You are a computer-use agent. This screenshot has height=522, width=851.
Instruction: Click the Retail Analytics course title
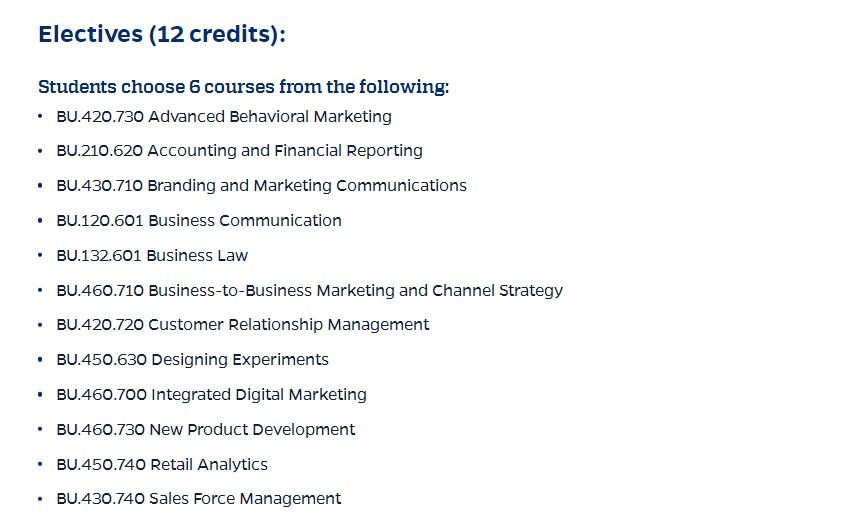[x=208, y=465]
